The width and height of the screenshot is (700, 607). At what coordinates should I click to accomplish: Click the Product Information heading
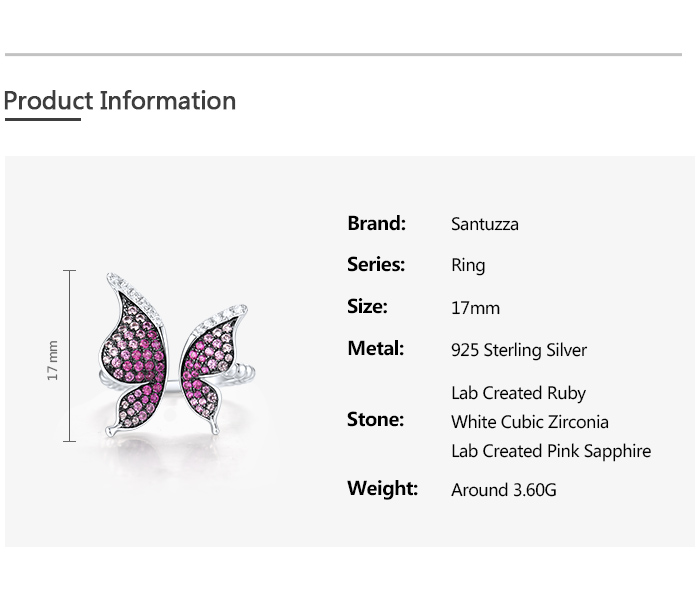point(120,101)
